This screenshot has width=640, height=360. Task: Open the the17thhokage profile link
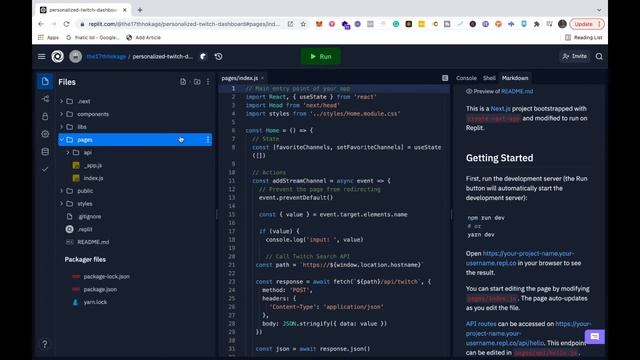click(x=106, y=56)
